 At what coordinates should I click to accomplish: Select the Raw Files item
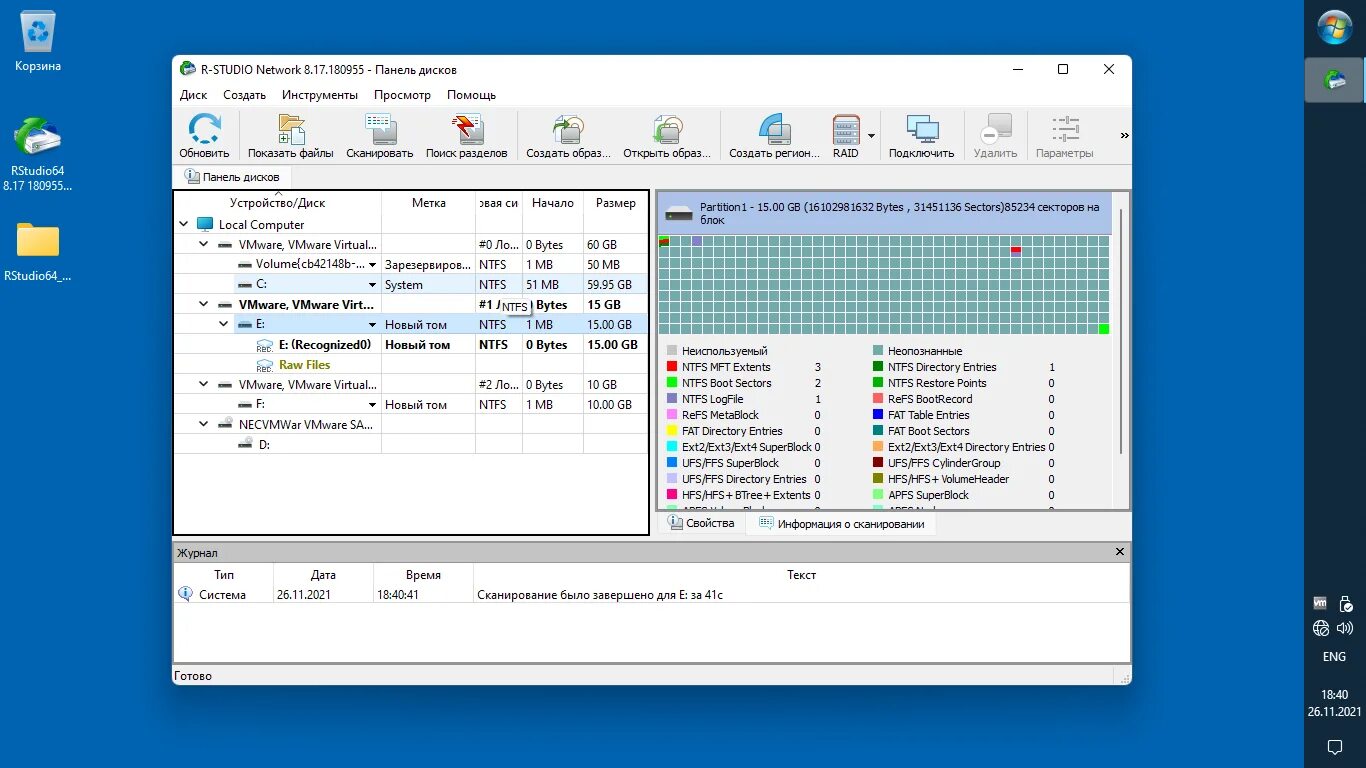(304, 365)
